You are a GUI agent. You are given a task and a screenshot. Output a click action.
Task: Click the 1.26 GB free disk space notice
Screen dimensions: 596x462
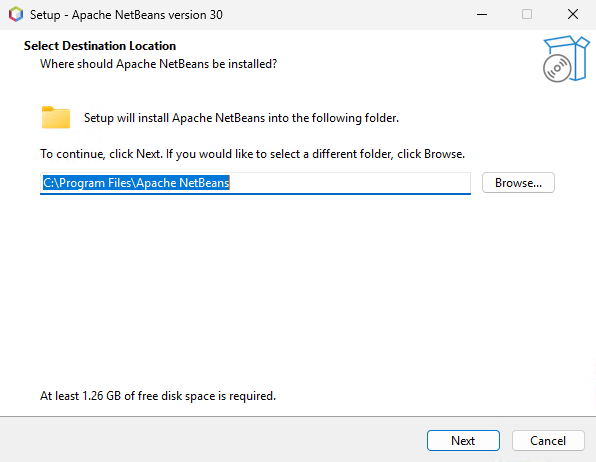pos(158,396)
